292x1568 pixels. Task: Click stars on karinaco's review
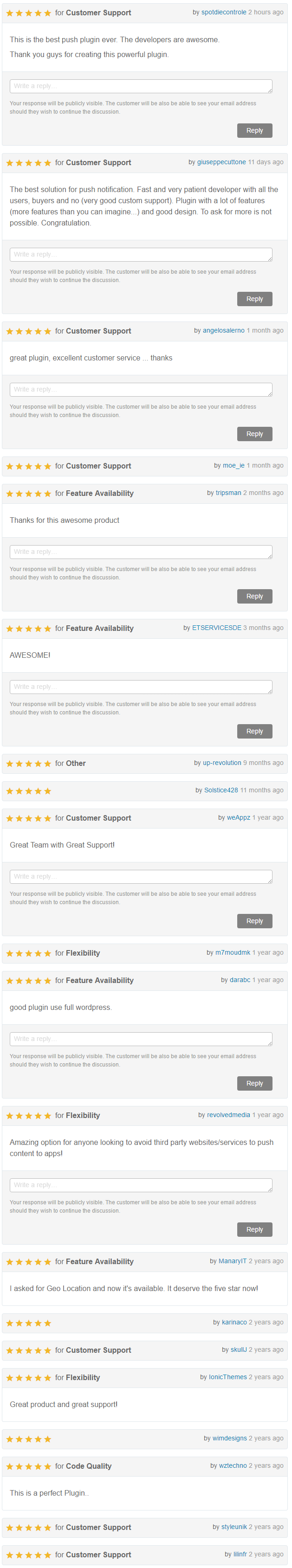tap(29, 1323)
